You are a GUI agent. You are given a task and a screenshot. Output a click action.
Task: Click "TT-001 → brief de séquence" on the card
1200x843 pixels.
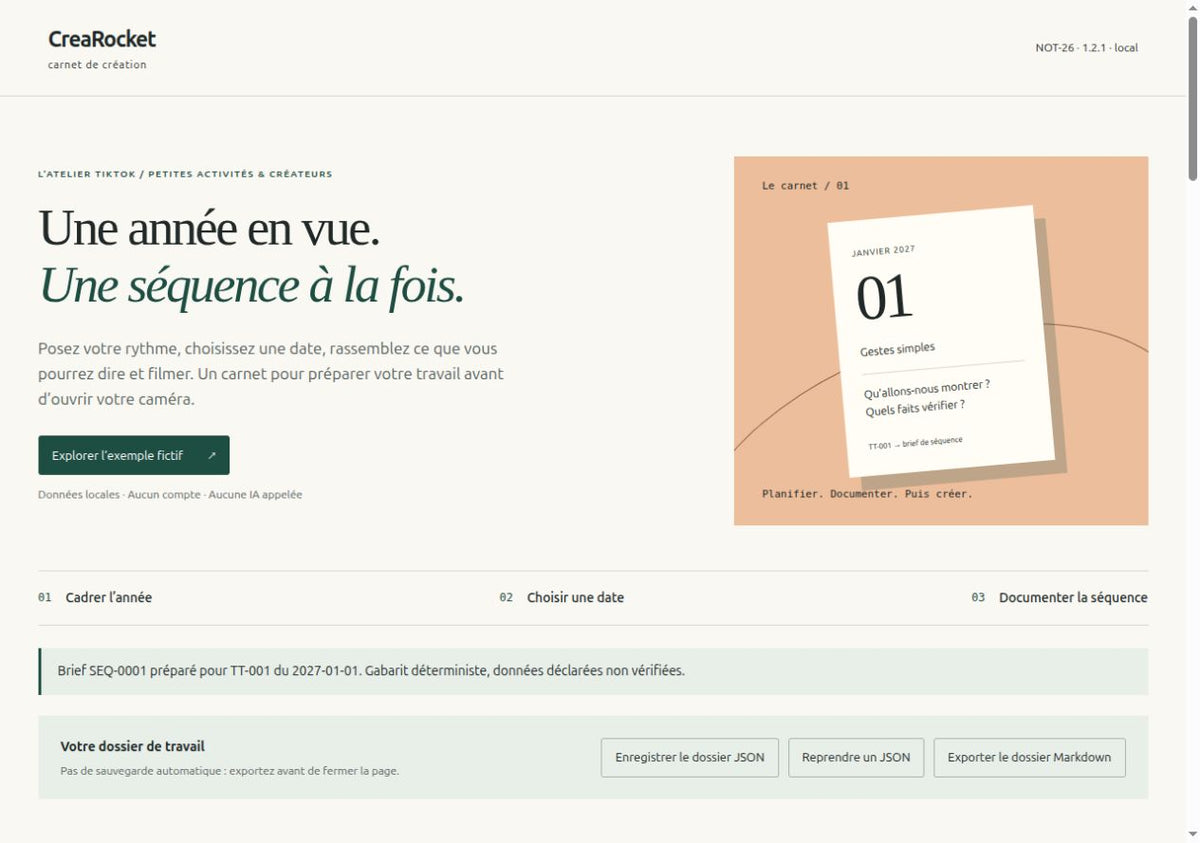(915, 443)
